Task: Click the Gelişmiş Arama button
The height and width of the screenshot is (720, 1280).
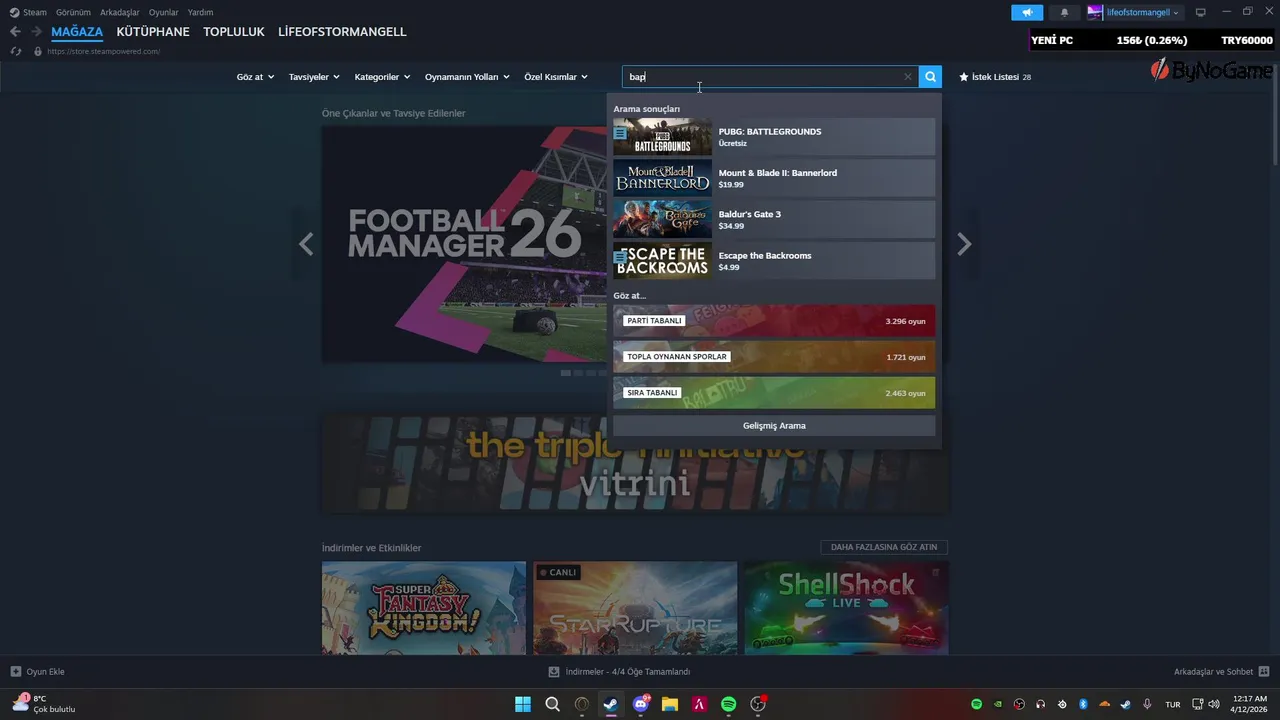Action: (x=774, y=426)
